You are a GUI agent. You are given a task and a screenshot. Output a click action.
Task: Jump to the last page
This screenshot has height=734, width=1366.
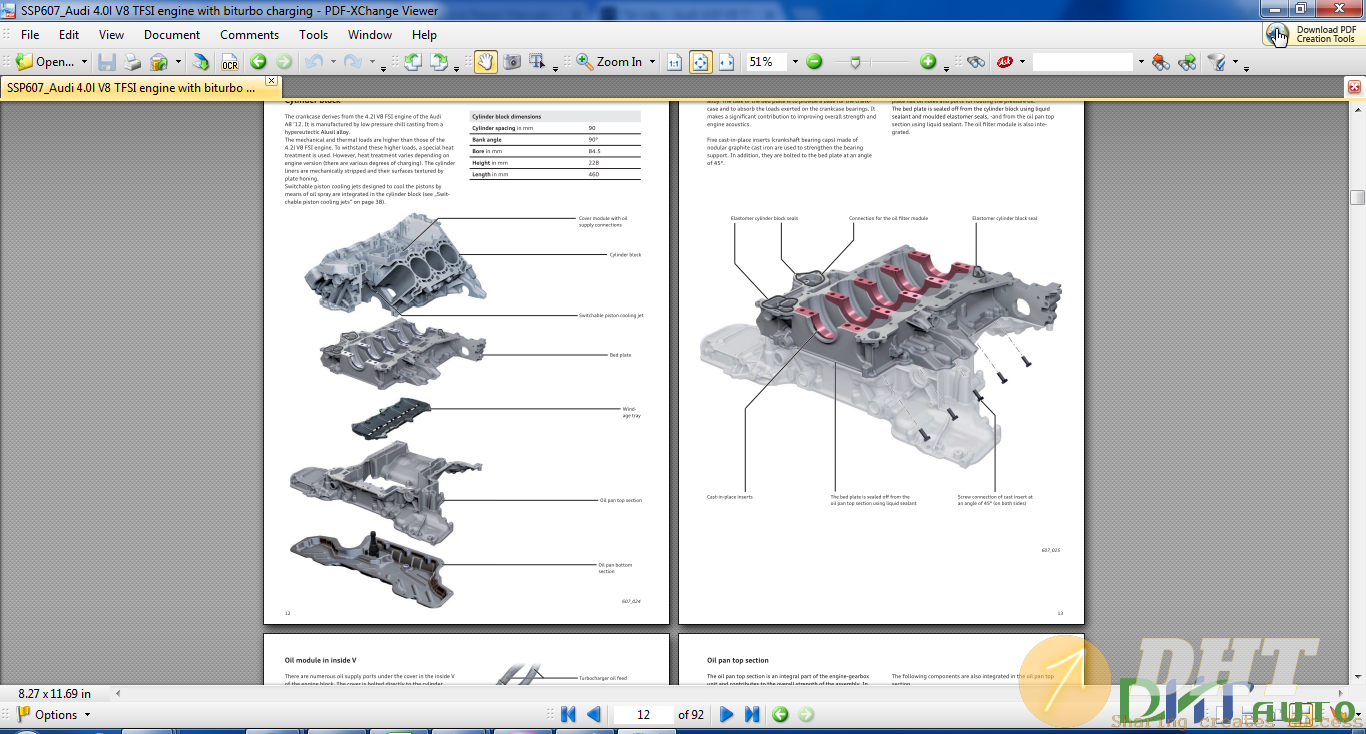(x=752, y=714)
